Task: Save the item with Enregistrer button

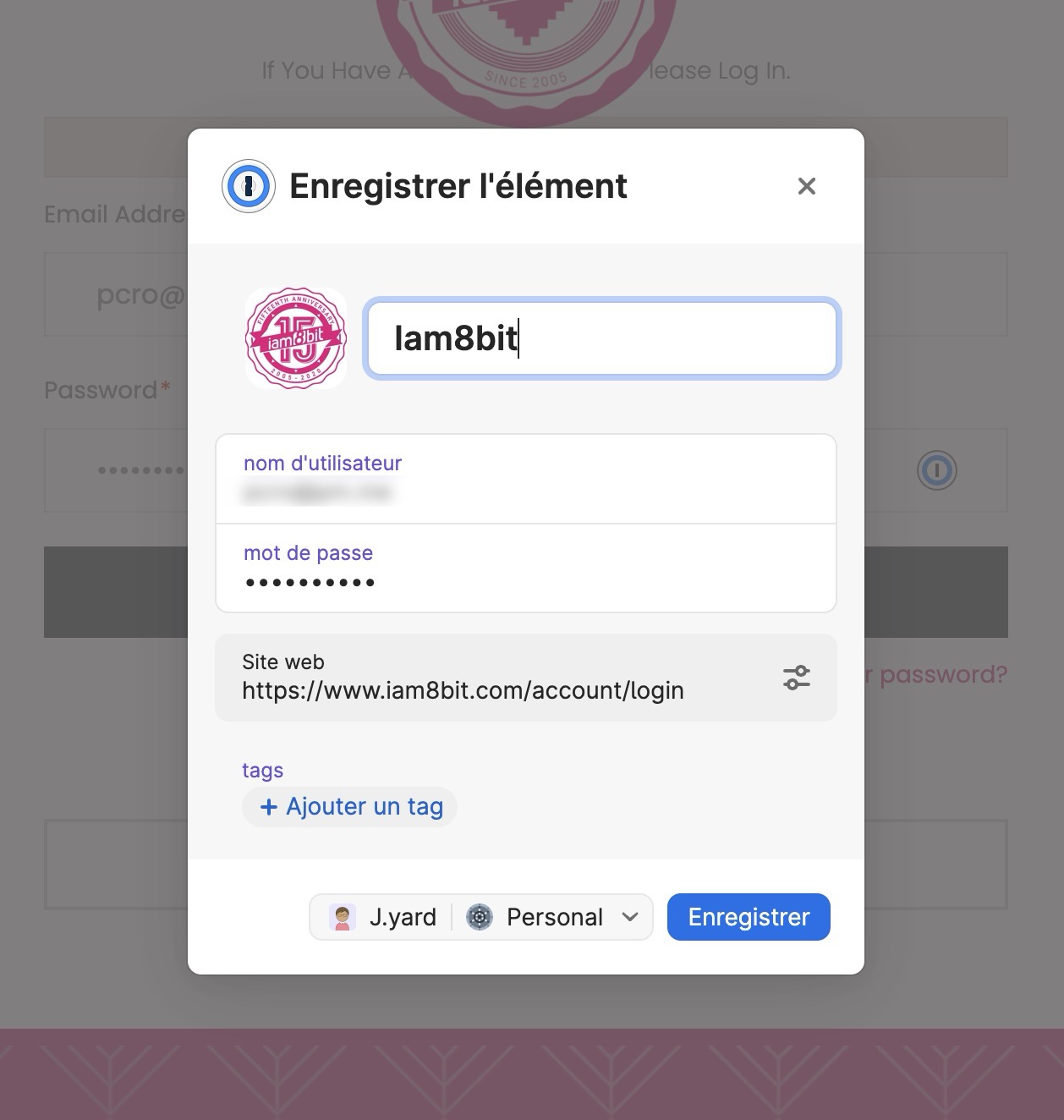Action: click(x=749, y=917)
